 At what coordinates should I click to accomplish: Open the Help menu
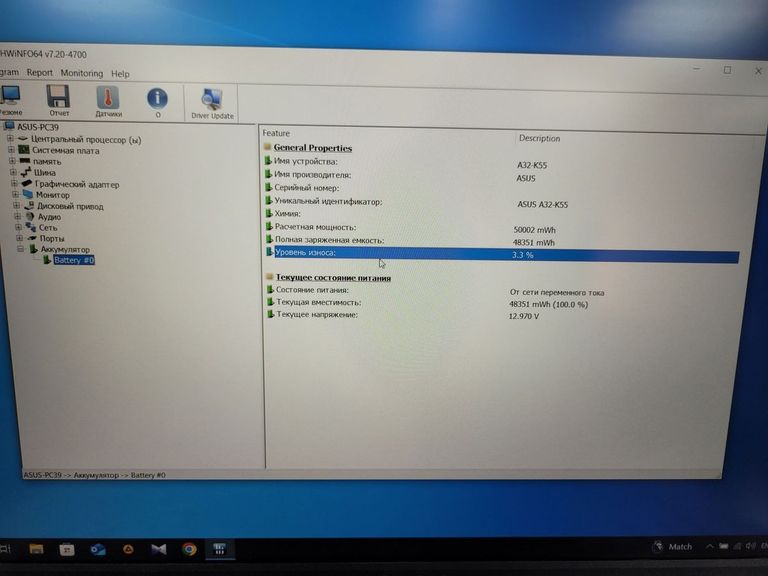pyautogui.click(x=120, y=74)
